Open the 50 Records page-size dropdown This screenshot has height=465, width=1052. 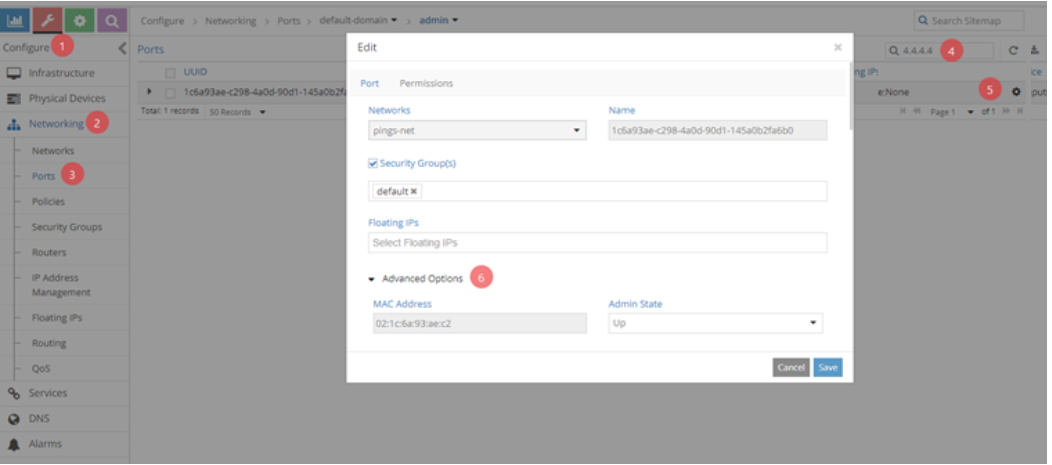pos(237,112)
